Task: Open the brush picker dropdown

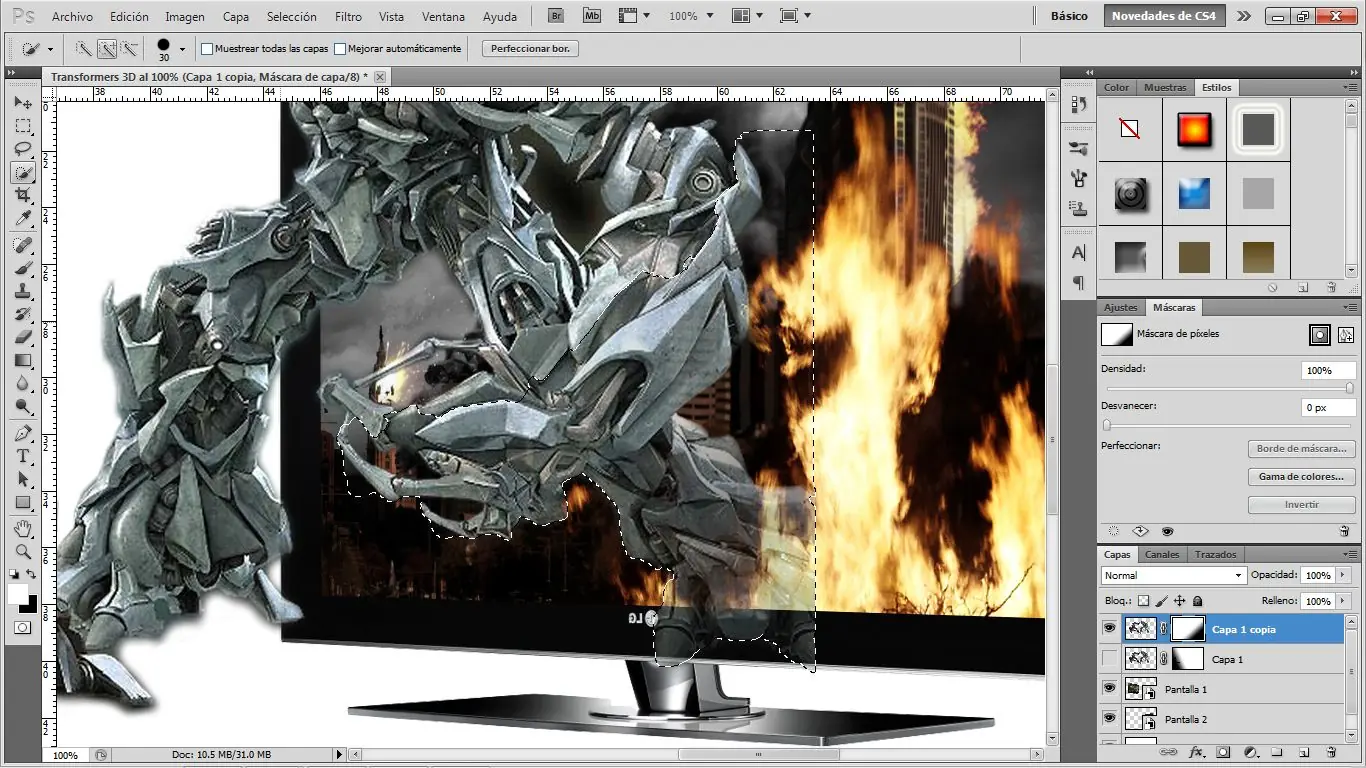Action: 182,48
